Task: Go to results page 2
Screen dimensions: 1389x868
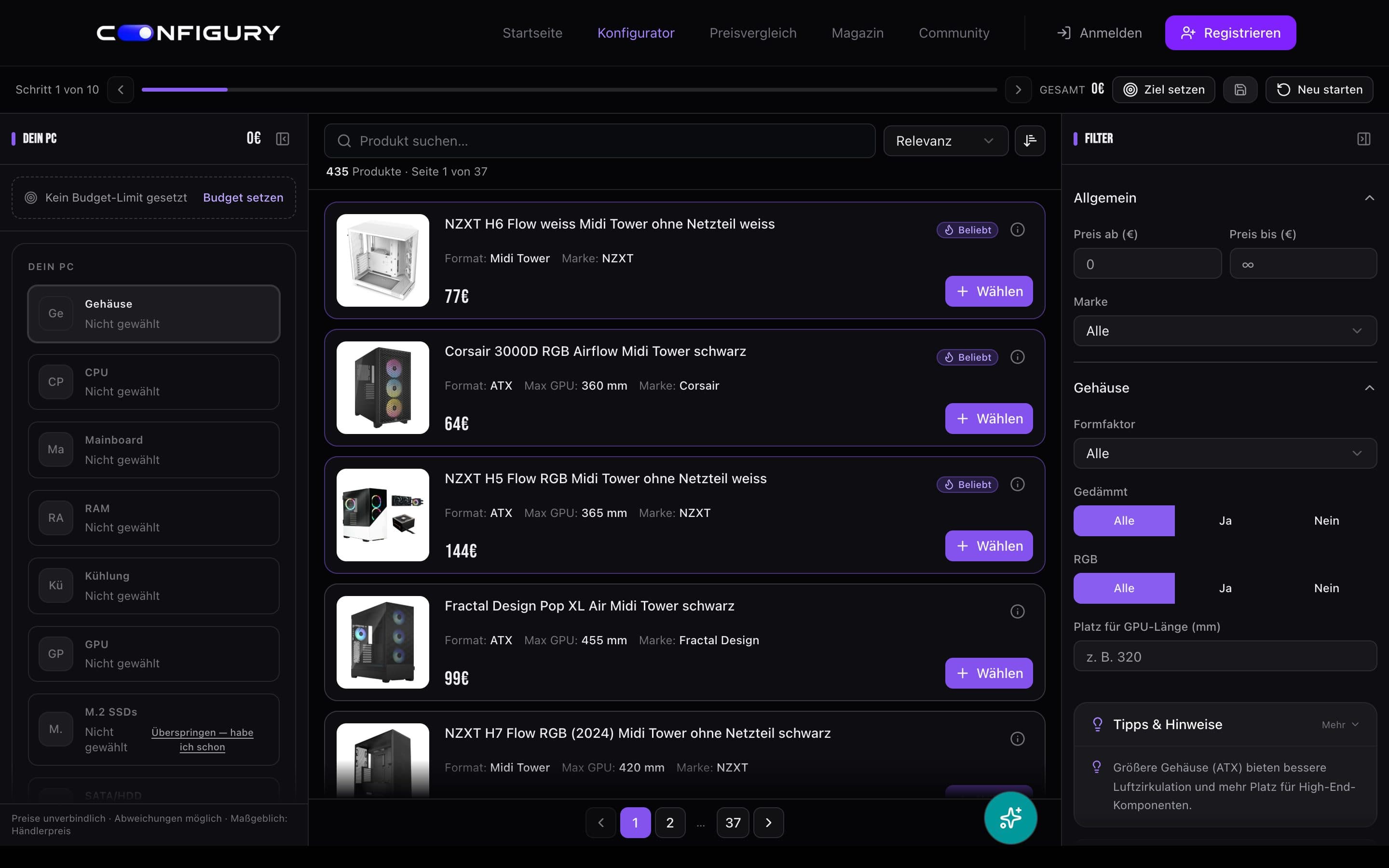Action: point(670,823)
